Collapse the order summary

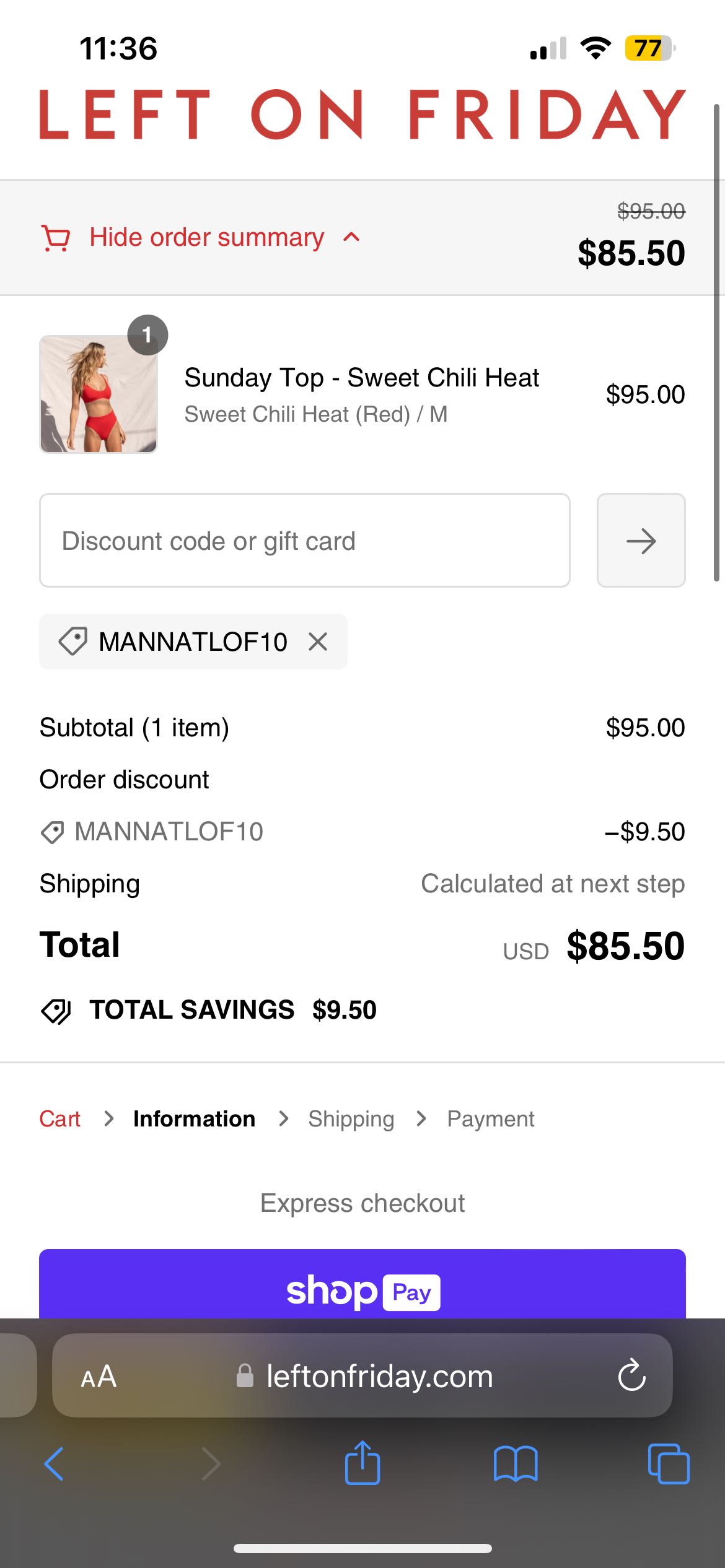(206, 237)
